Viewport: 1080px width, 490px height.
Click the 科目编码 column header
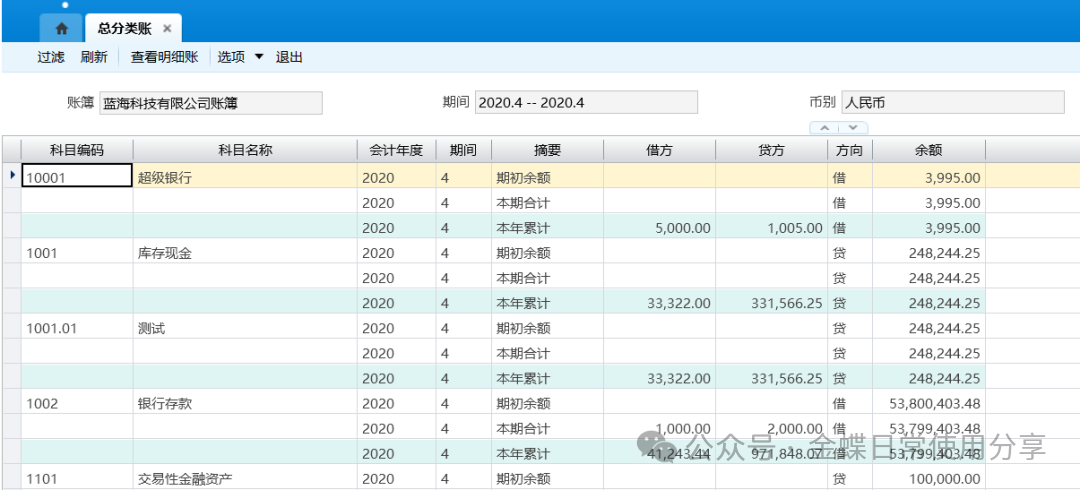77,150
